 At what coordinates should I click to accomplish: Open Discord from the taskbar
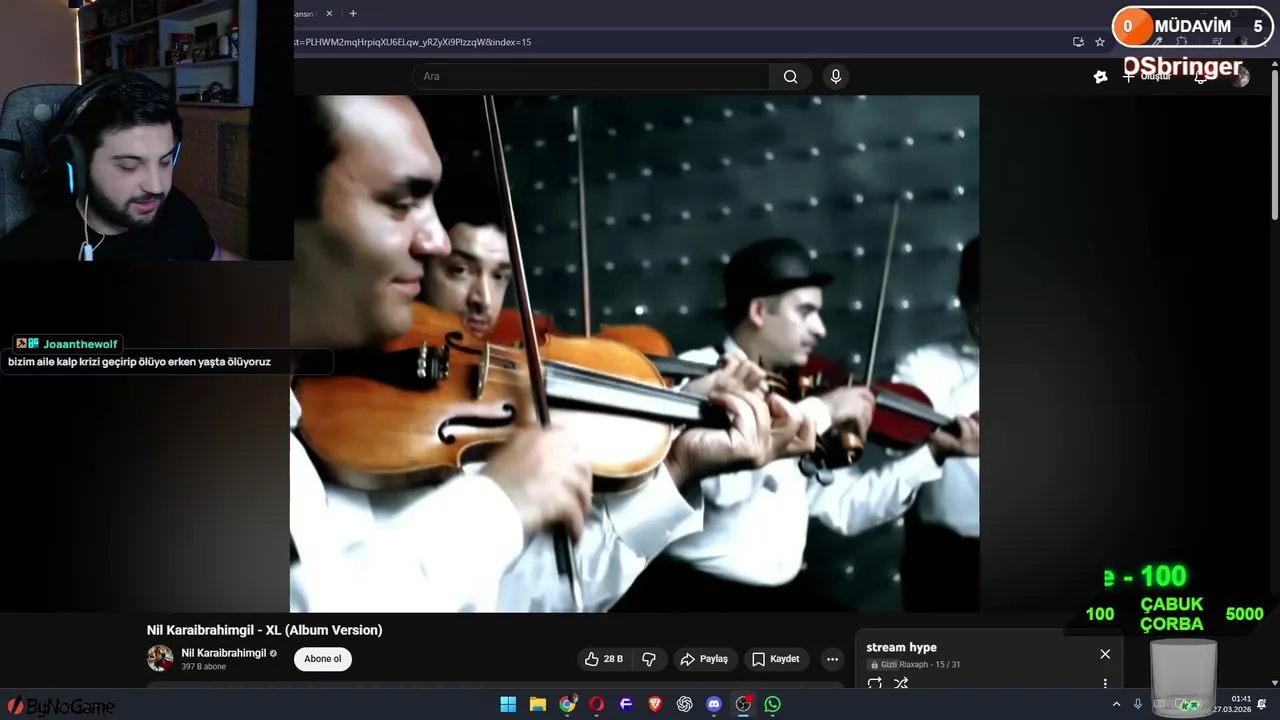point(714,704)
